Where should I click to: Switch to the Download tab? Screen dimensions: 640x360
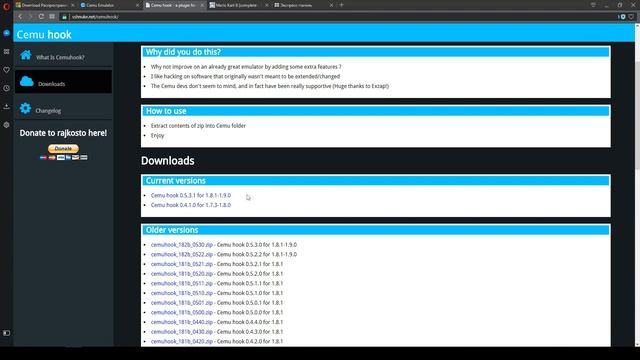pos(45,5)
